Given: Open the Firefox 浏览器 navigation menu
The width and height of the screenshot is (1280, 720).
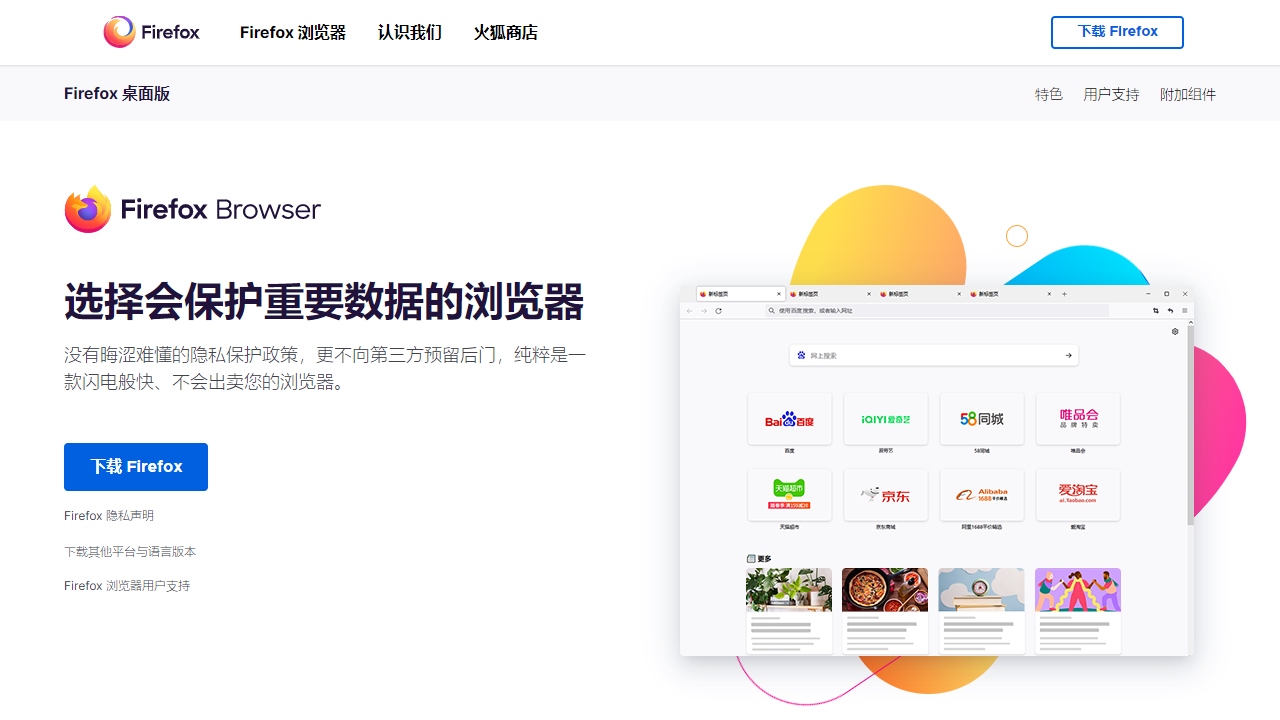Looking at the screenshot, I should click(x=293, y=32).
